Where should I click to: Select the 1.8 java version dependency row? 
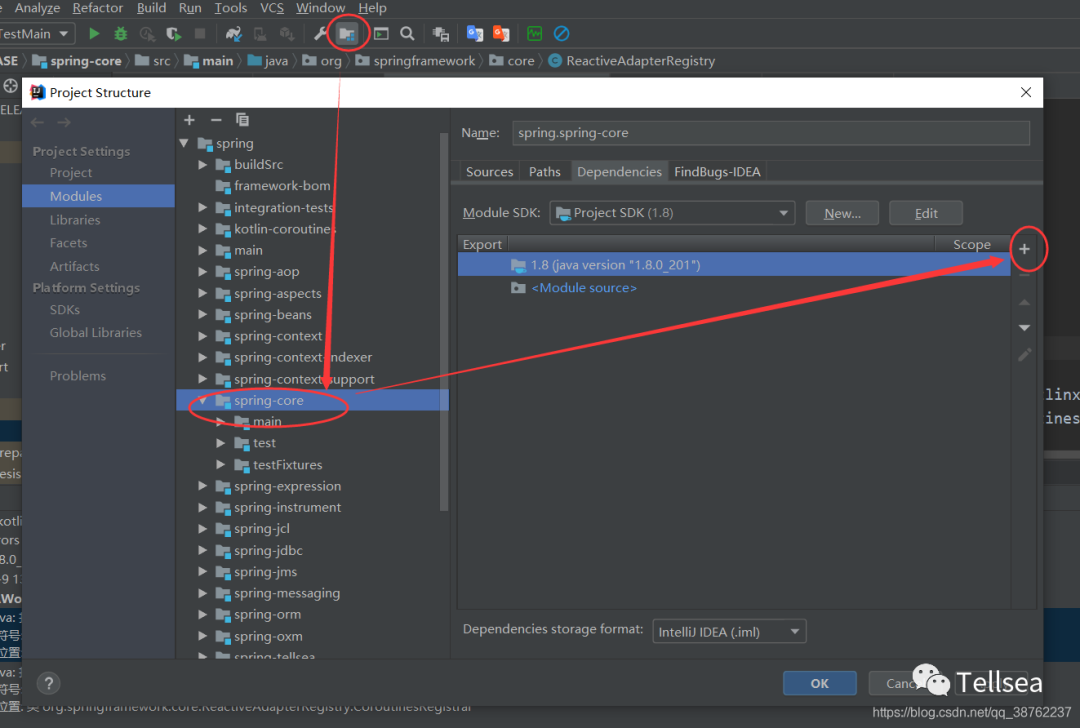734,264
